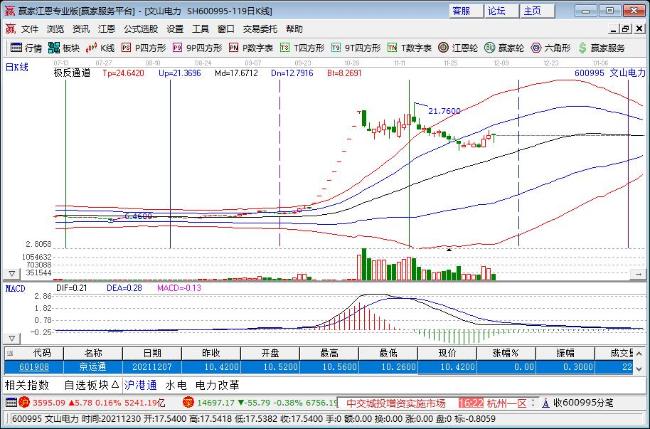
Task: Click the 中交城投增资实施市场 news ticker
Action: tap(396, 403)
